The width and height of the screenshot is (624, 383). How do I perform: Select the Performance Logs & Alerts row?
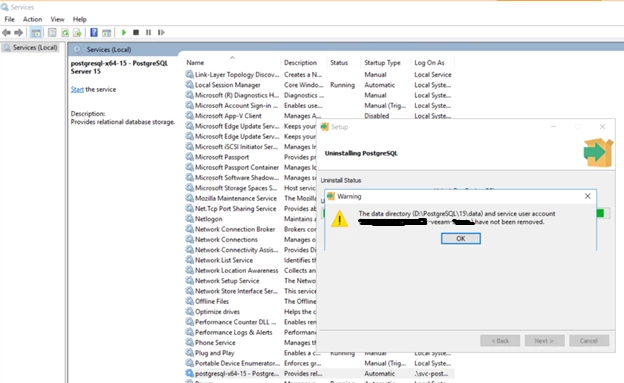[x=251, y=332]
